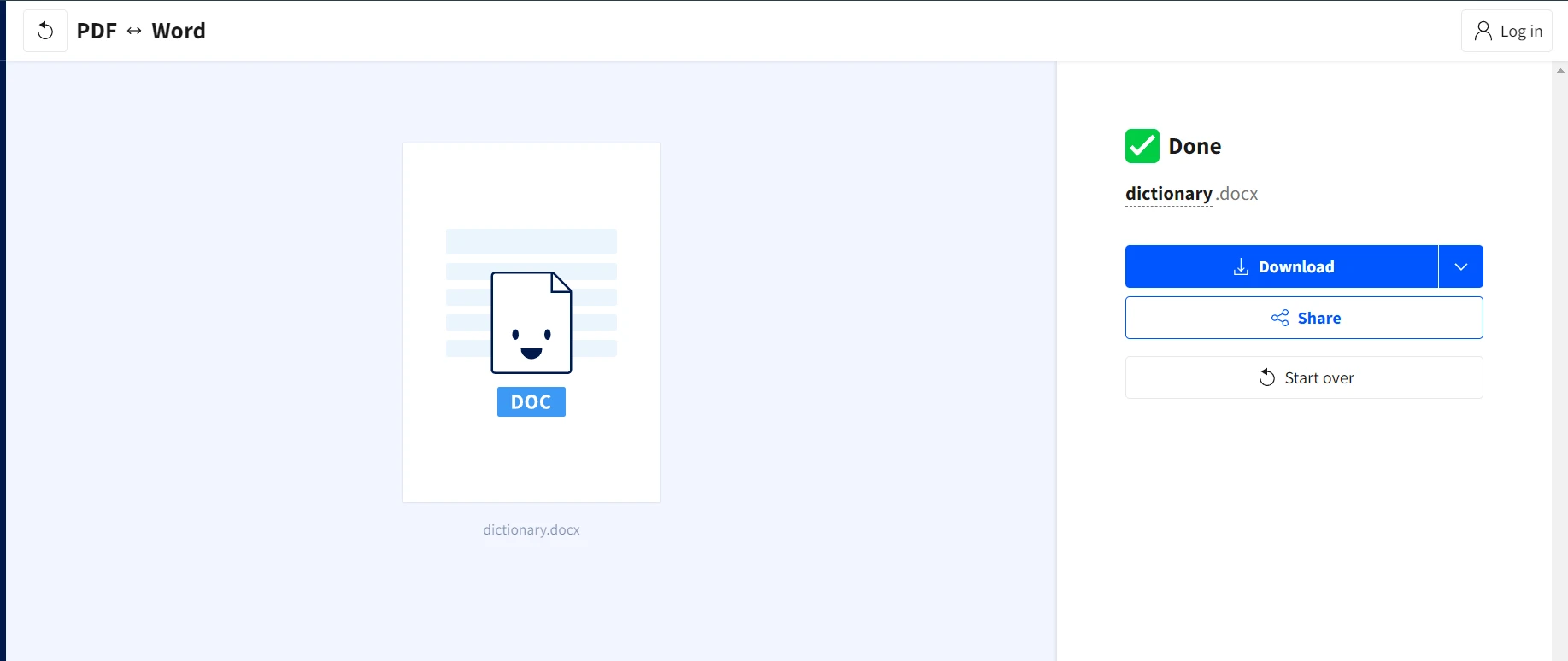This screenshot has height=661, width=1568.
Task: Click the share nodes icon on the Share button
Action: (x=1279, y=318)
